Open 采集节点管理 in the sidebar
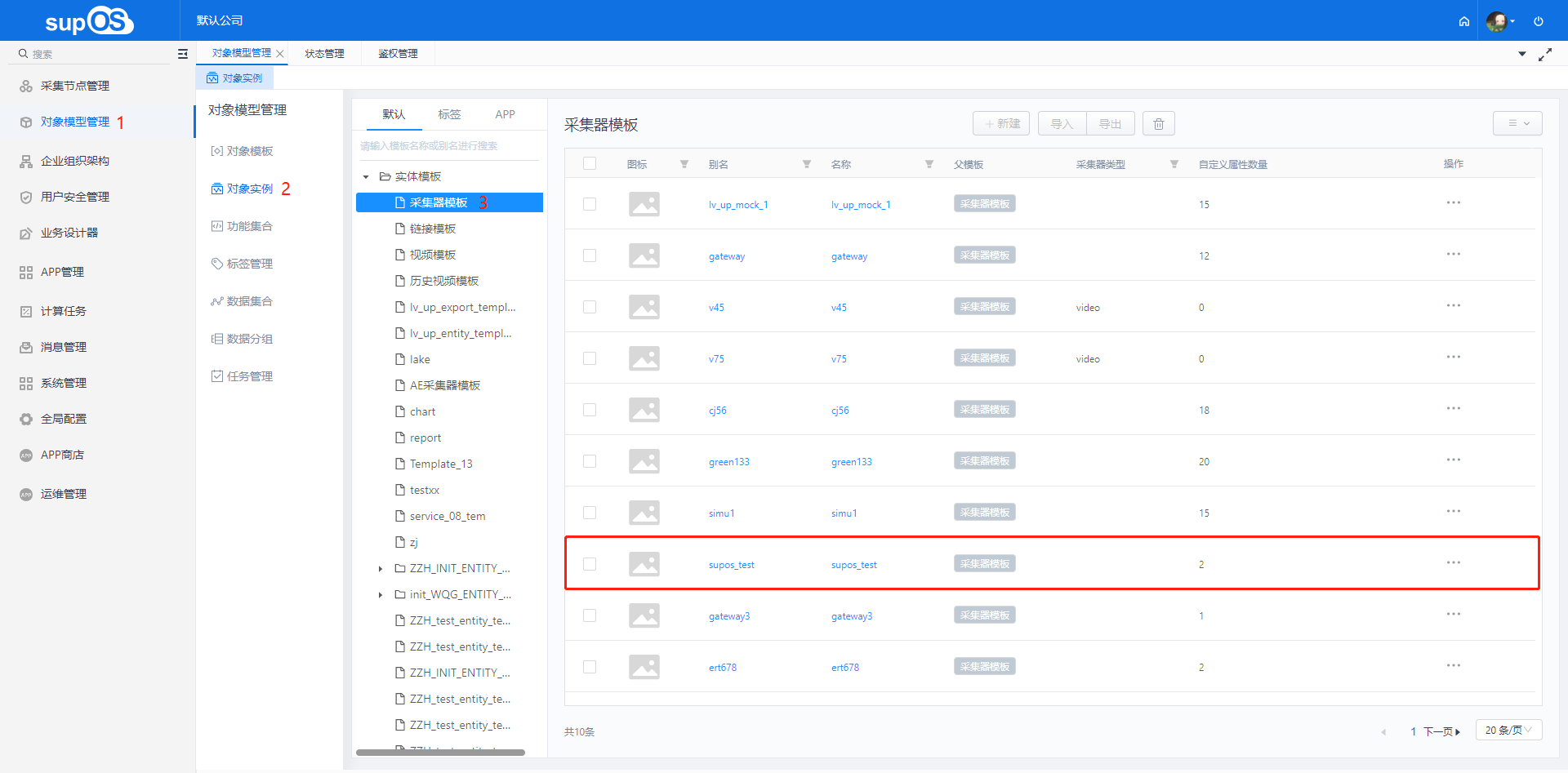Image resolution: width=1568 pixels, height=773 pixels. 73,85
